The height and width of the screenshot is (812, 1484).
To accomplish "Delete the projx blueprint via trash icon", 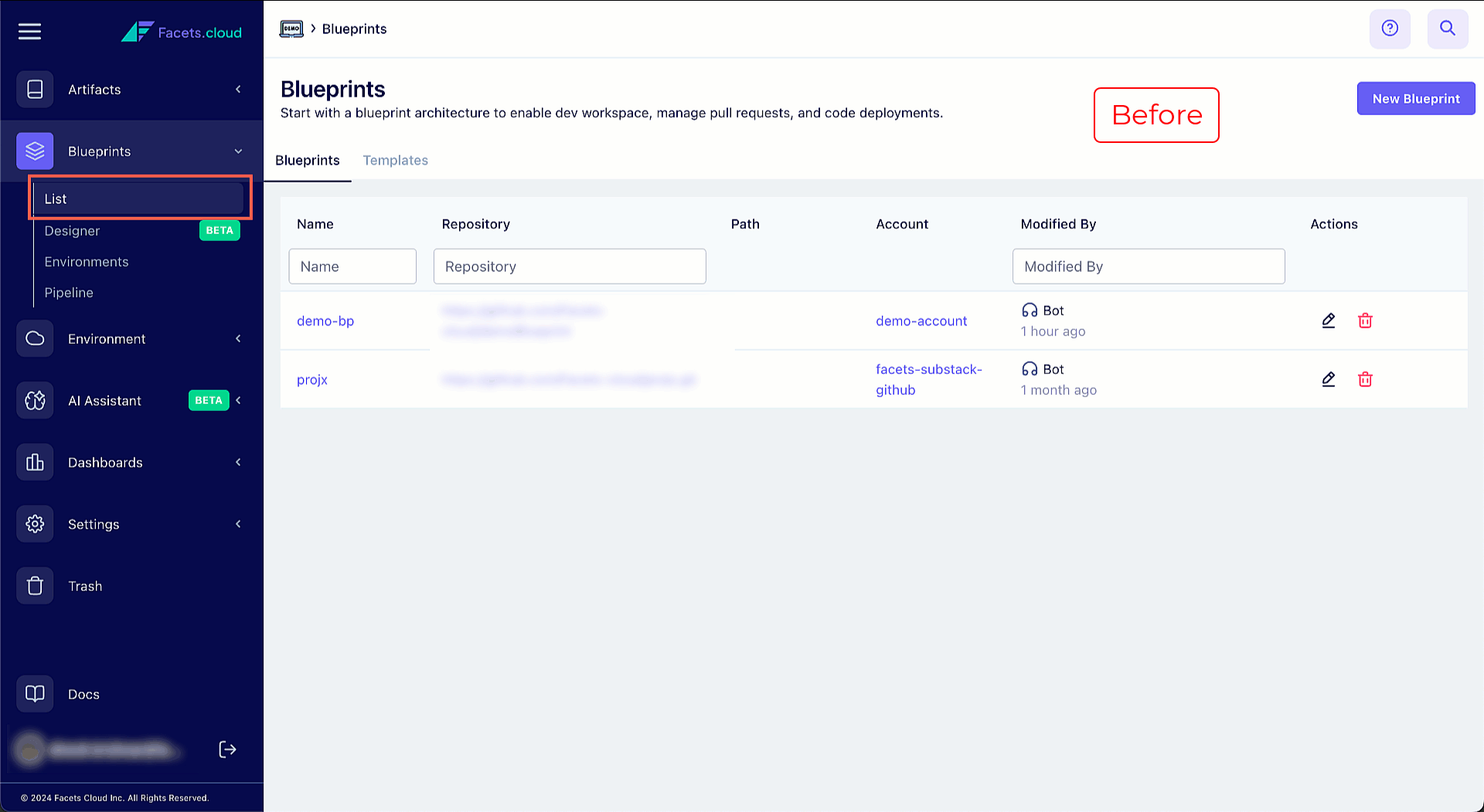I will point(1365,379).
